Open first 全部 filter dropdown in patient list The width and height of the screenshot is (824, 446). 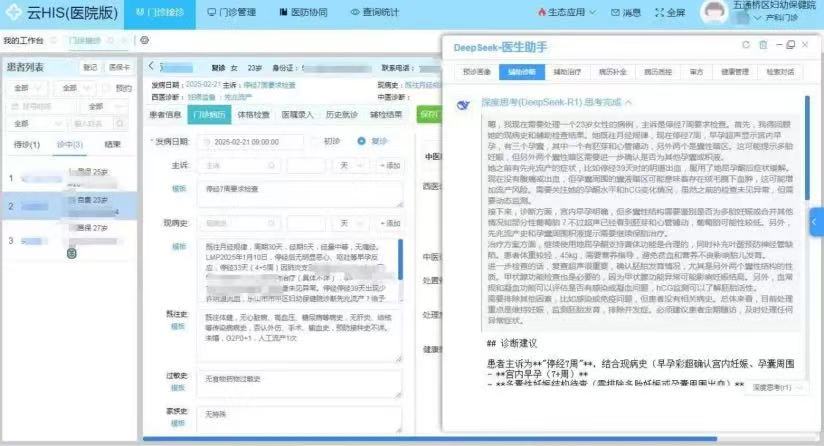[x=28, y=88]
